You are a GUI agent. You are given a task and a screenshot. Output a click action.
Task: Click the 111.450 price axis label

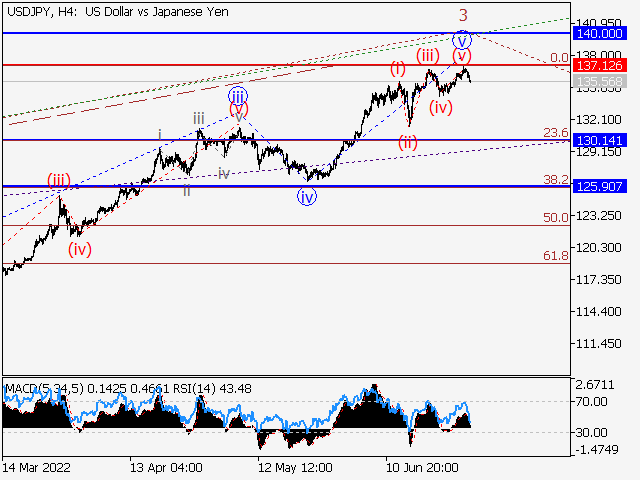coord(598,344)
